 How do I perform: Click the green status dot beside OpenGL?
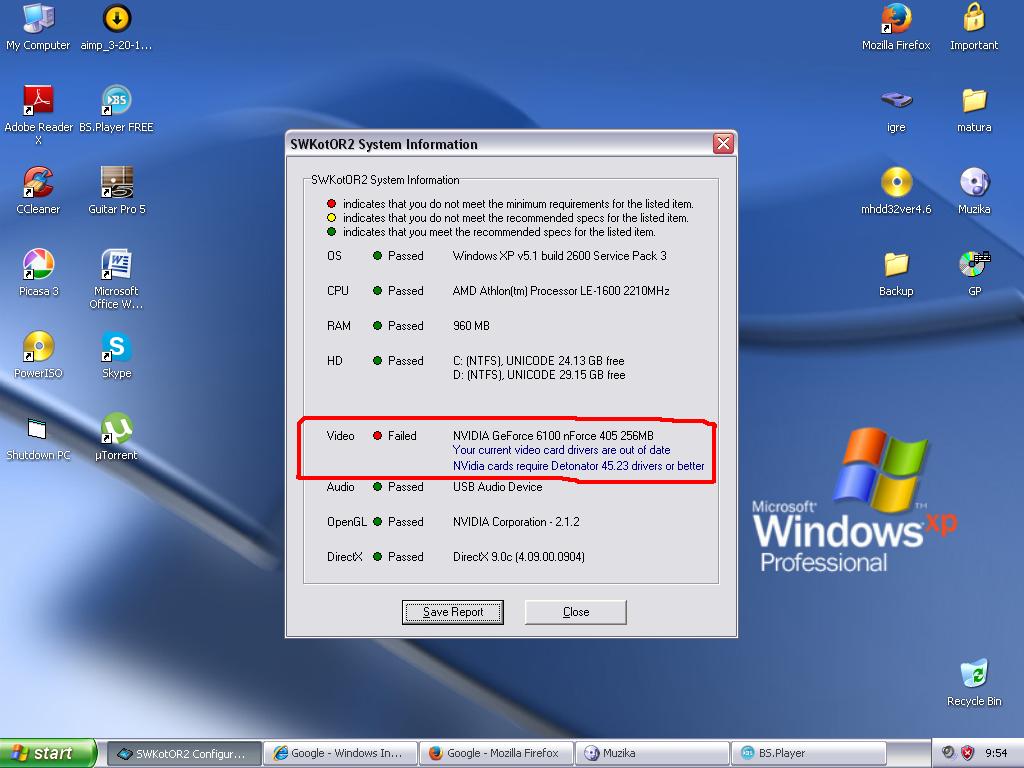point(377,522)
